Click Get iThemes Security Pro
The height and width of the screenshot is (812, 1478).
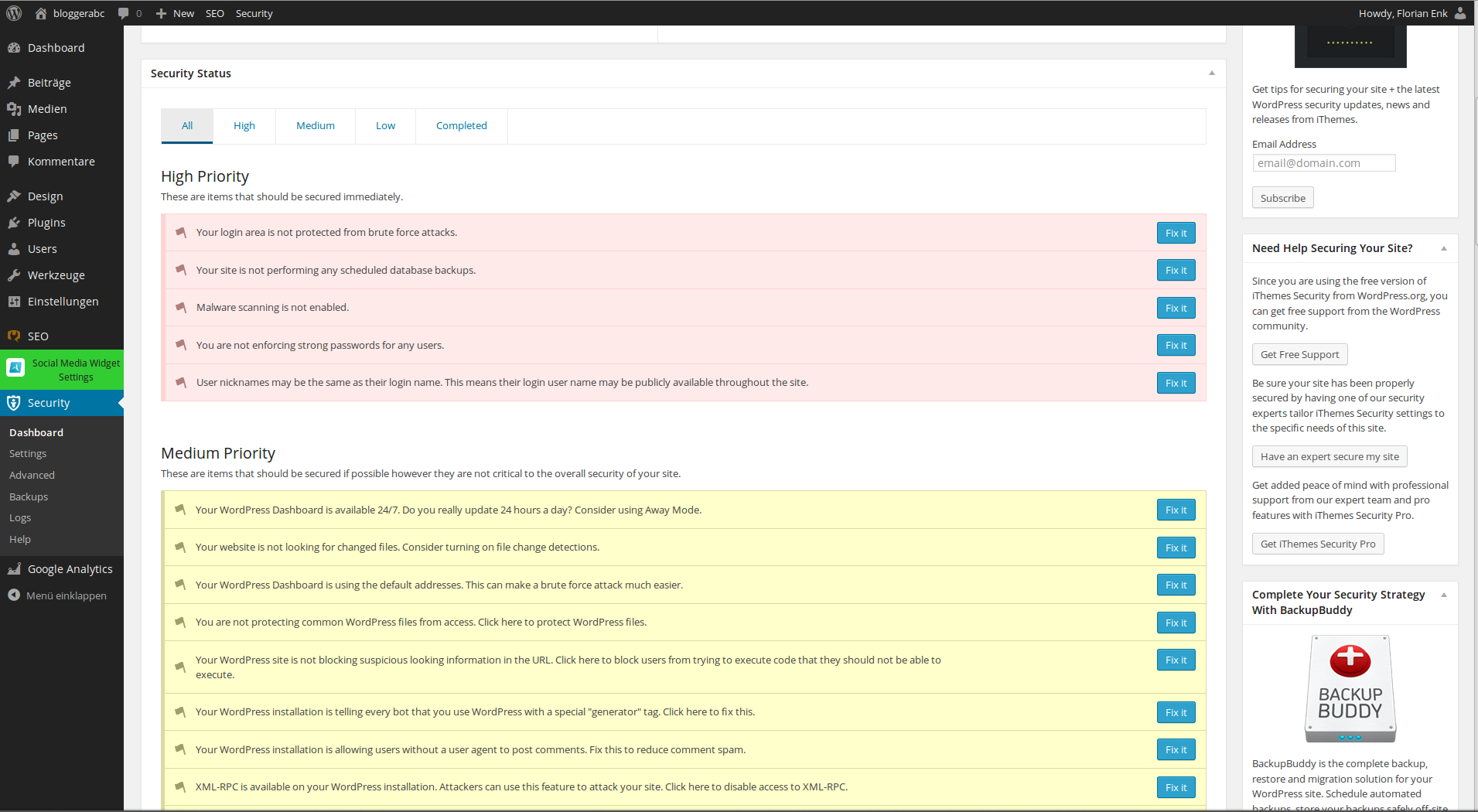click(x=1318, y=544)
